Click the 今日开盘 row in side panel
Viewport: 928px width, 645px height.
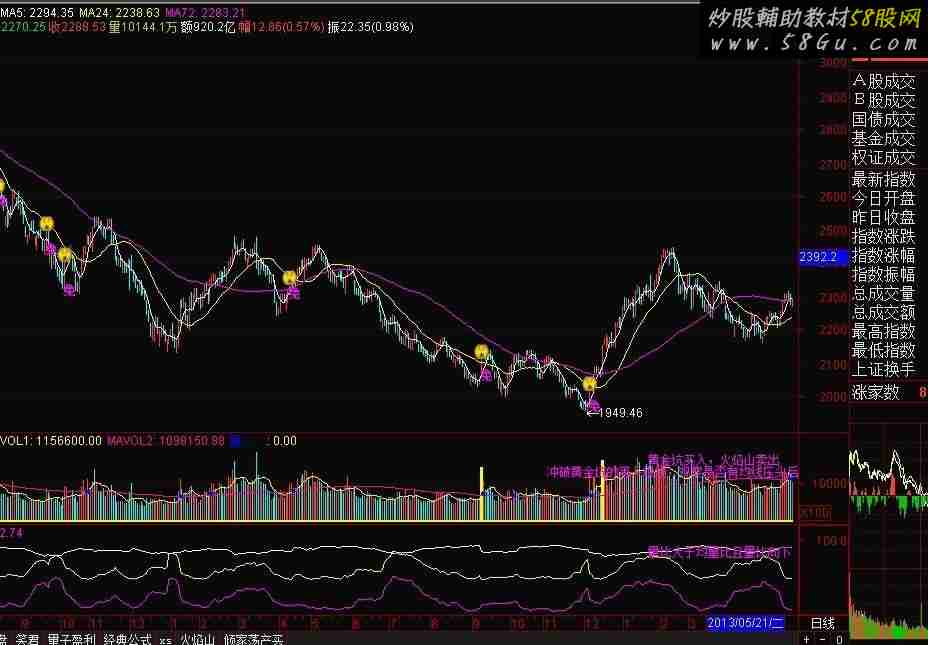pyautogui.click(x=884, y=198)
